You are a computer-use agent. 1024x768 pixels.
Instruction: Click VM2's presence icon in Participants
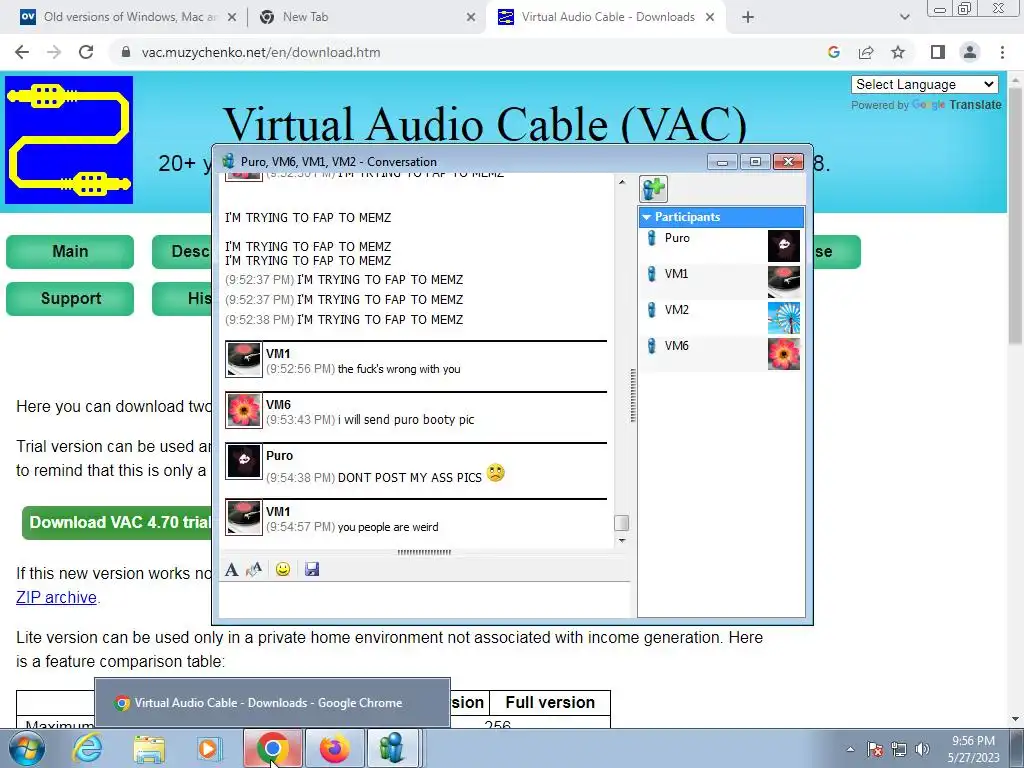pyautogui.click(x=651, y=310)
